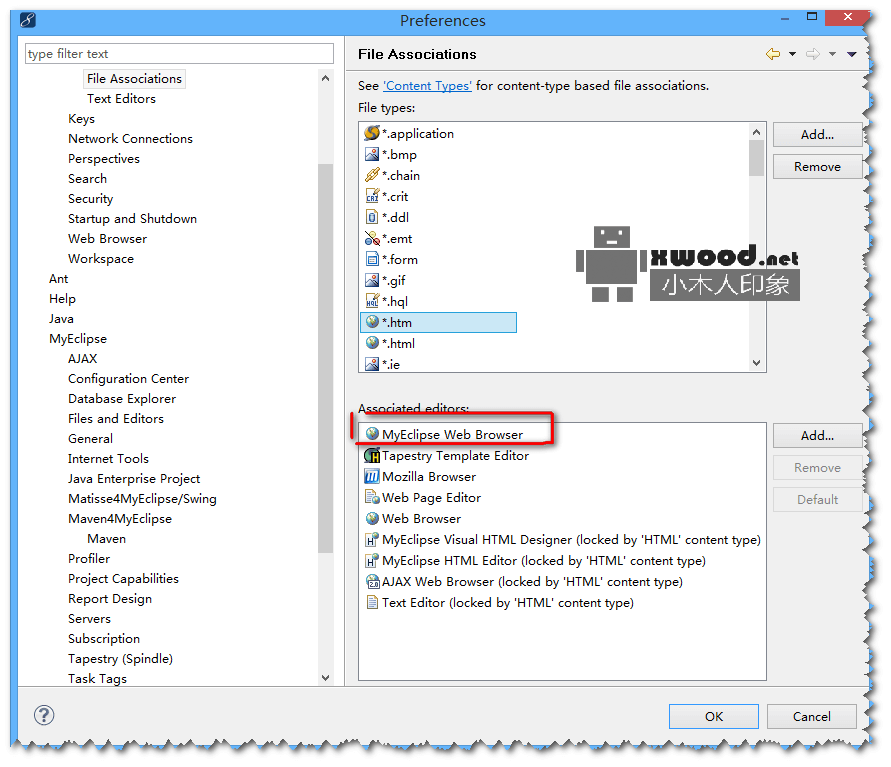The width and height of the screenshot is (891, 767).
Task: Click Remove next to File types list
Action: [817, 166]
